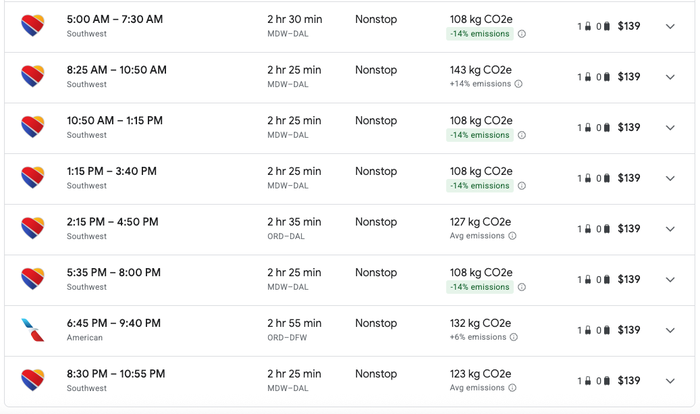Click info icon next to +14% emissions

(518, 84)
